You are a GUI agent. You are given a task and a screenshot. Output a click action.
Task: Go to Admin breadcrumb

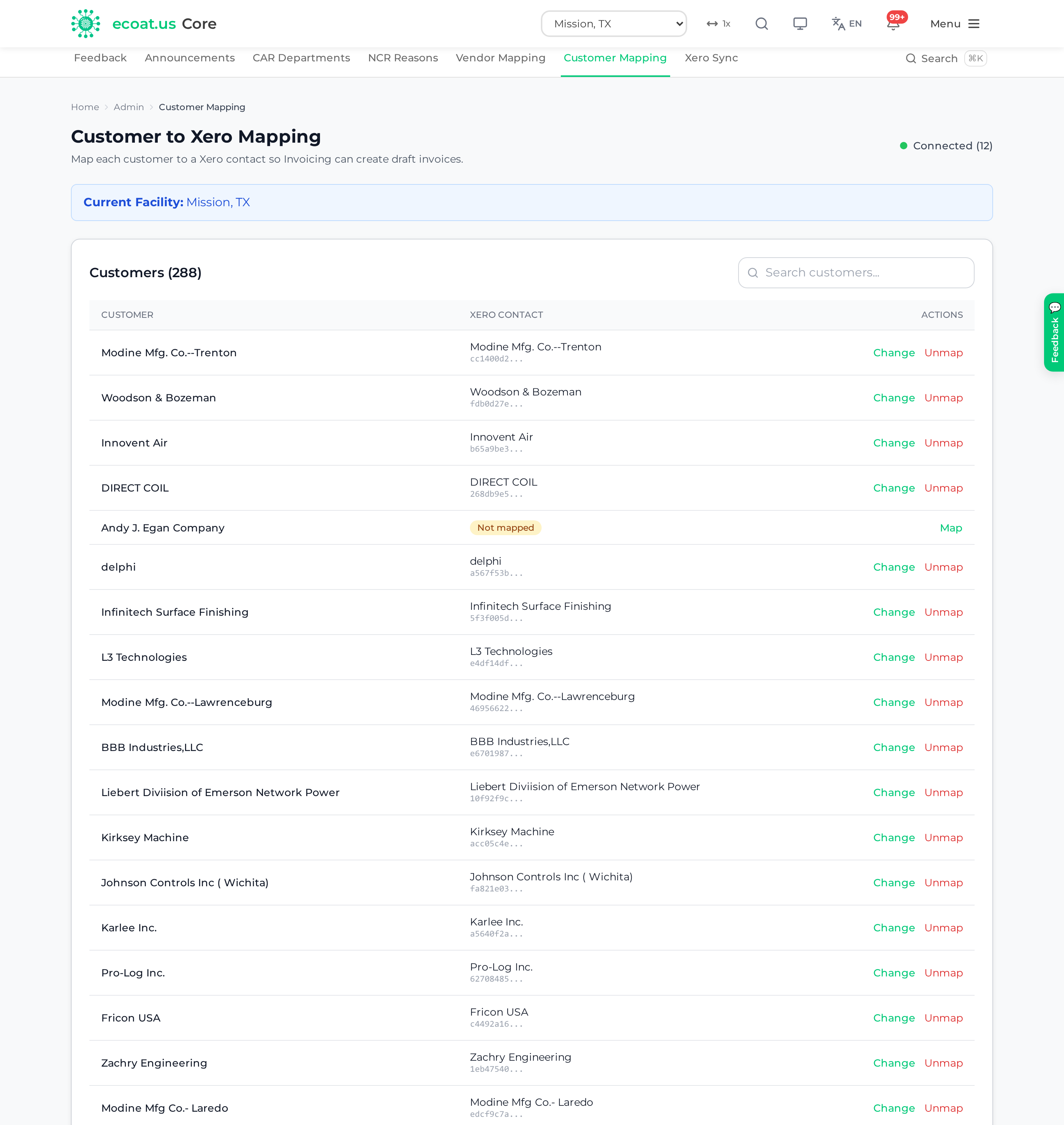tap(129, 107)
